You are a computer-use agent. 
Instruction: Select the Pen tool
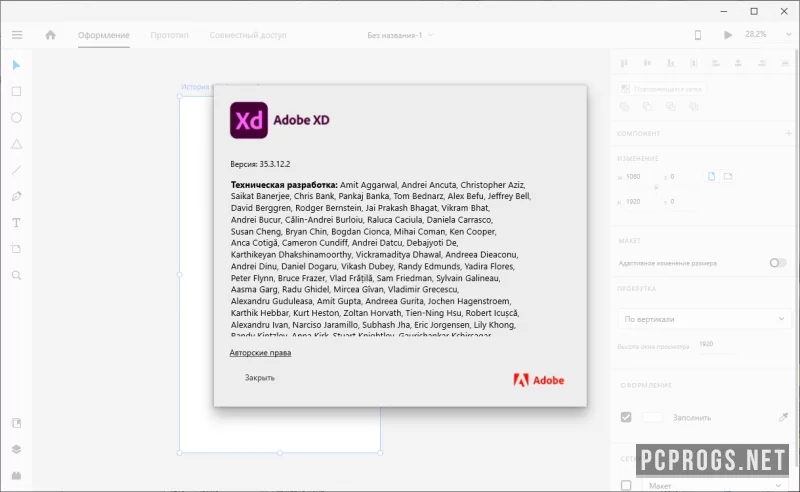16,196
